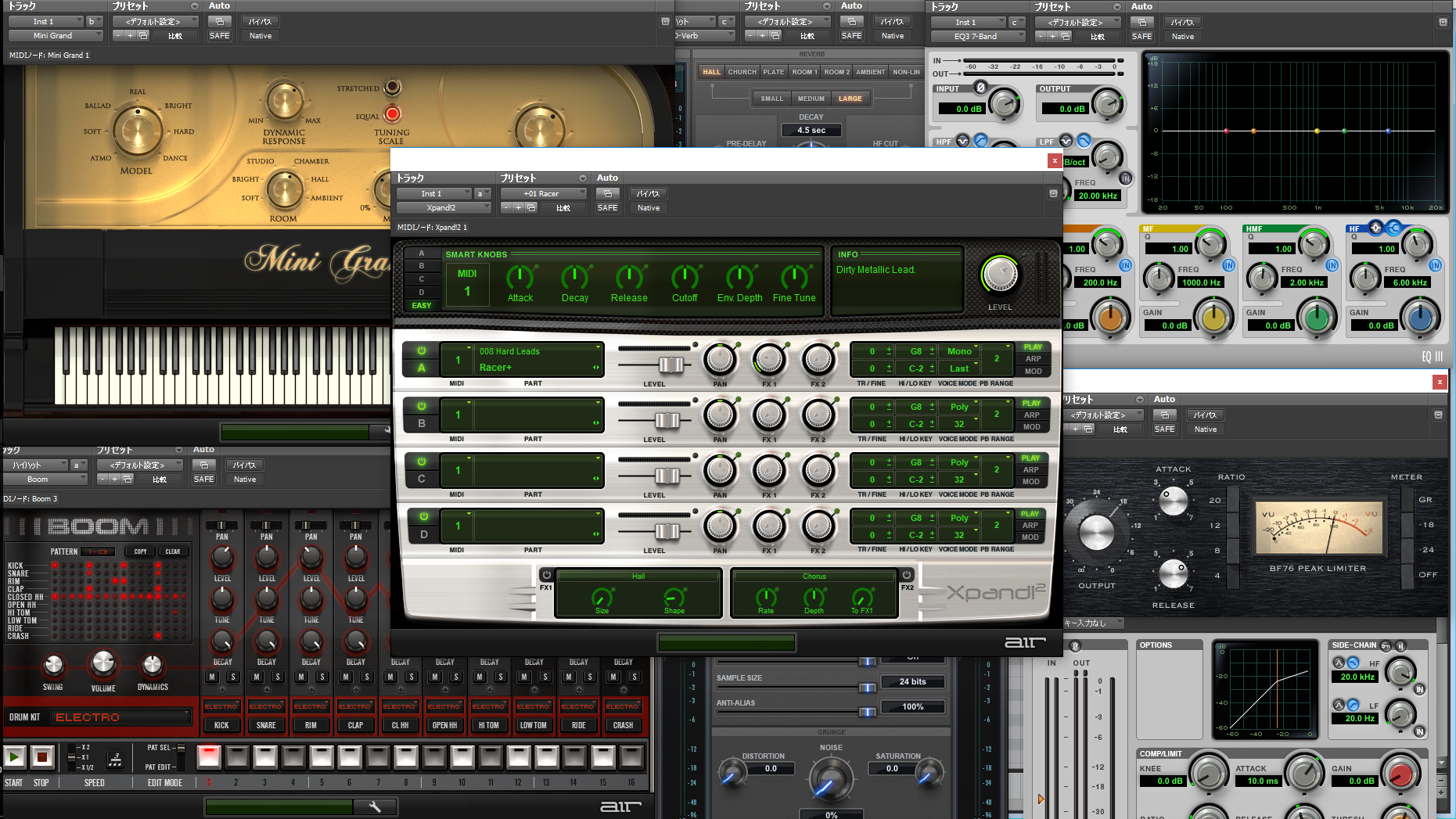
Task: Select the HF peak filter icon in EQ3
Action: click(1376, 228)
